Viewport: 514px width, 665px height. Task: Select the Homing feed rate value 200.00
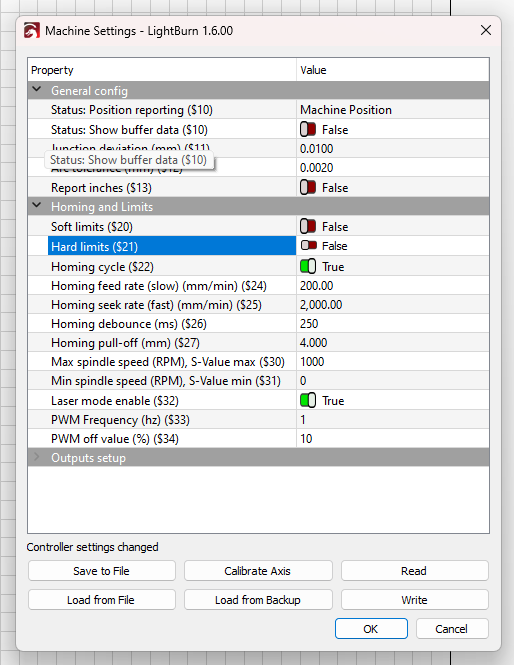(393, 285)
